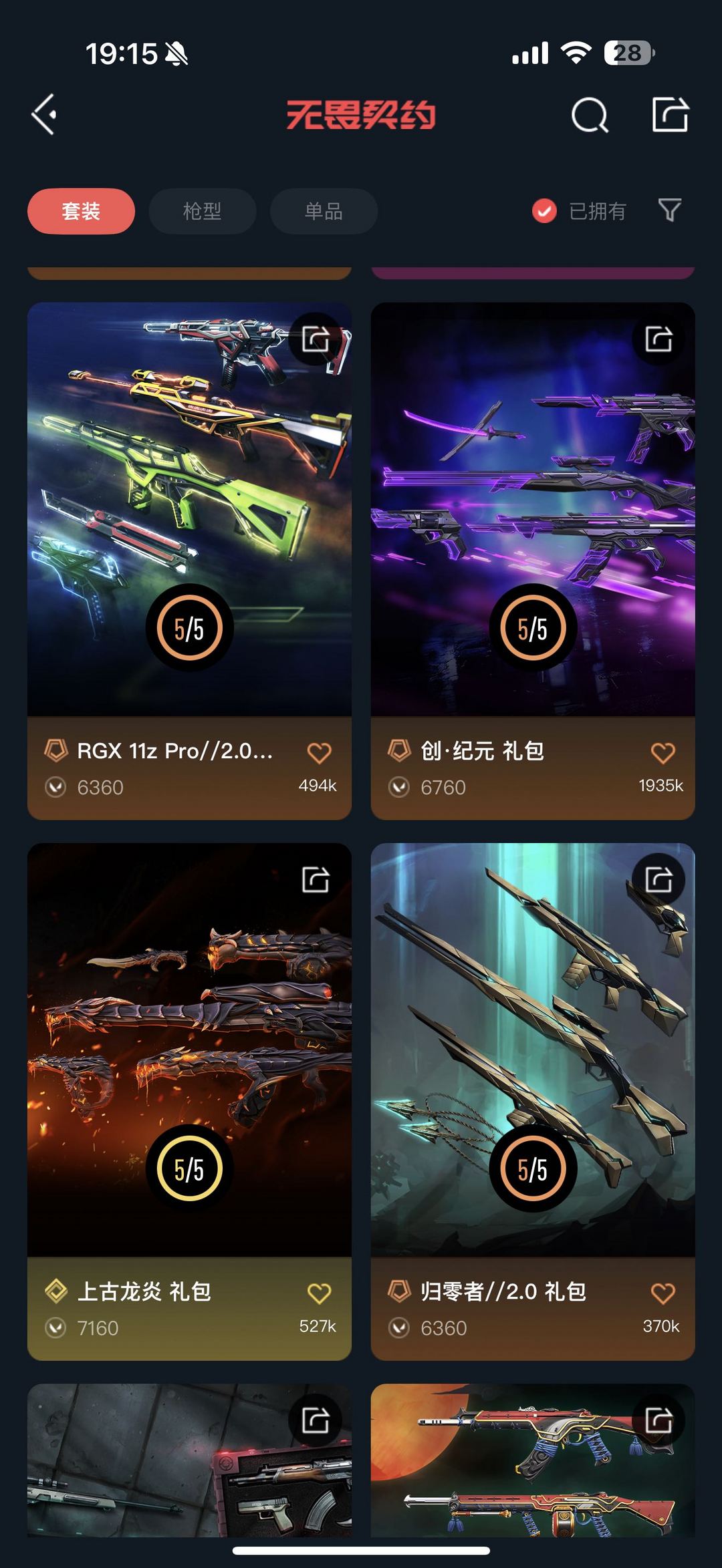Open the 创·纪元 礼包 bundle image
The image size is (722, 1568).
coord(533,509)
